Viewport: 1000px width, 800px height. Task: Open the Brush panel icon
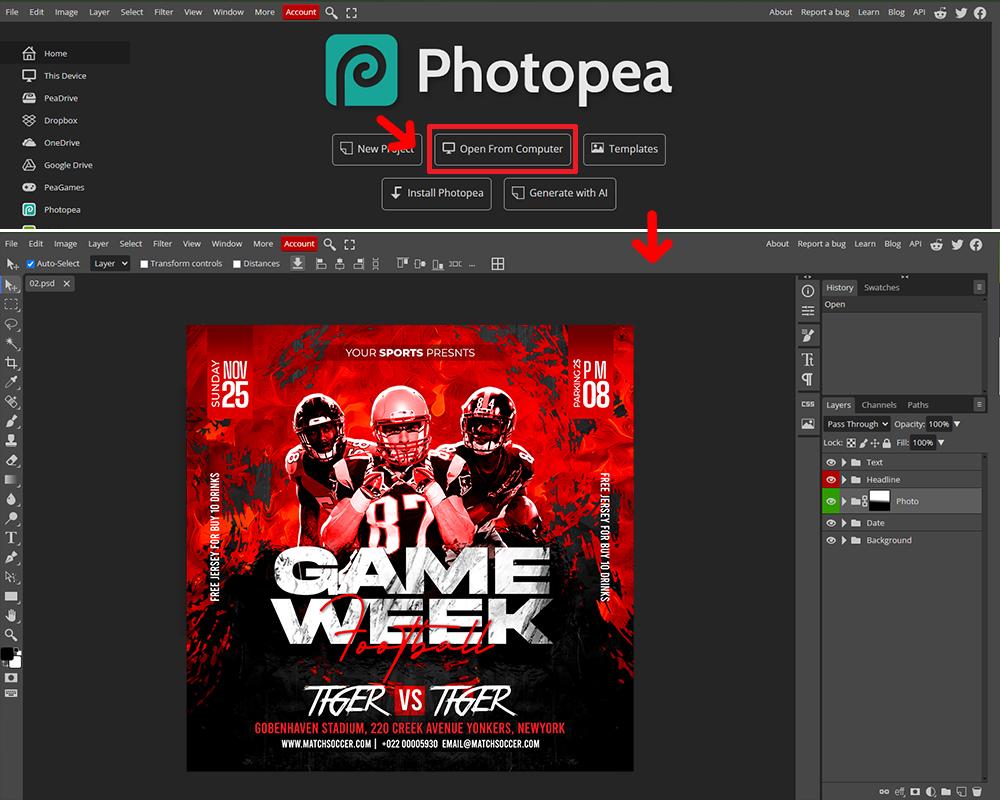(x=807, y=335)
